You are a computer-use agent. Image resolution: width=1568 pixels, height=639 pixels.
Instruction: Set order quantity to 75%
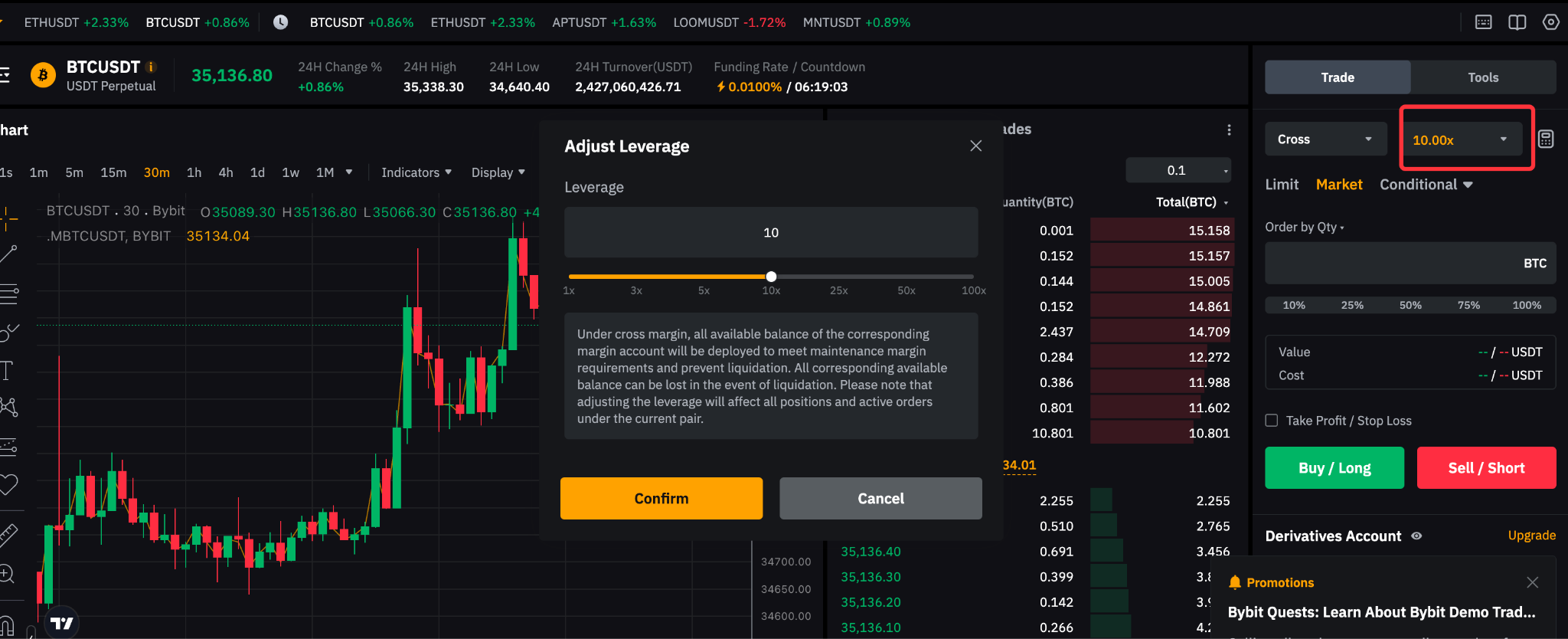click(x=1468, y=305)
